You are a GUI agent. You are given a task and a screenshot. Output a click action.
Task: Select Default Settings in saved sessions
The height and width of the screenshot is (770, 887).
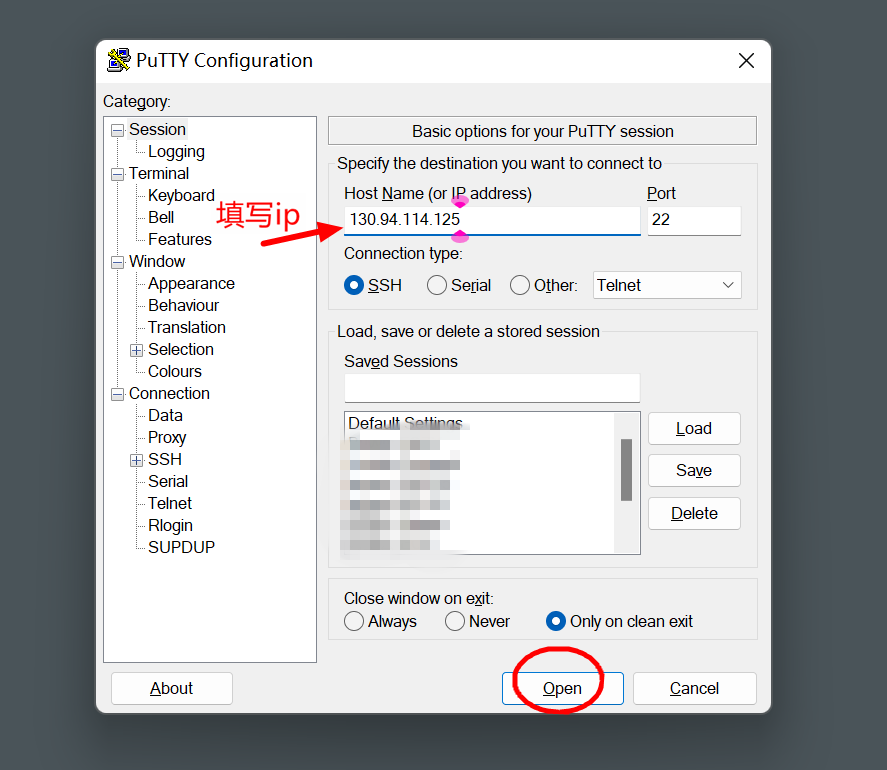click(405, 423)
